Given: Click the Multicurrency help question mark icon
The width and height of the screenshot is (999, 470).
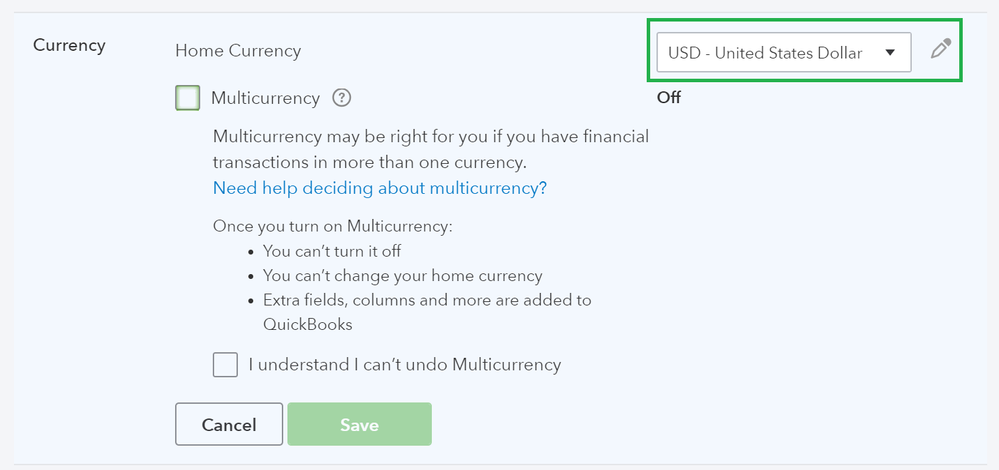Looking at the screenshot, I should tap(342, 98).
